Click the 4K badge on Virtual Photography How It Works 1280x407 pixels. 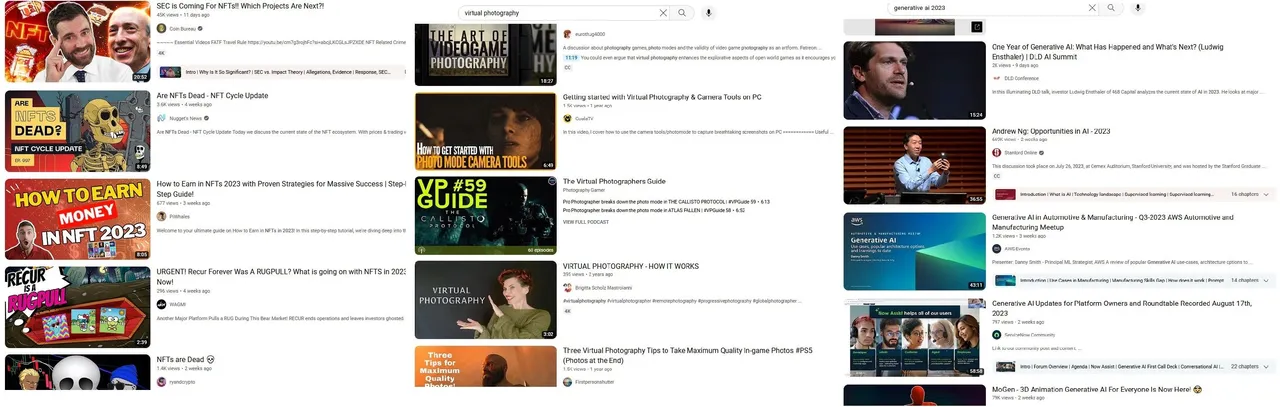coord(567,311)
